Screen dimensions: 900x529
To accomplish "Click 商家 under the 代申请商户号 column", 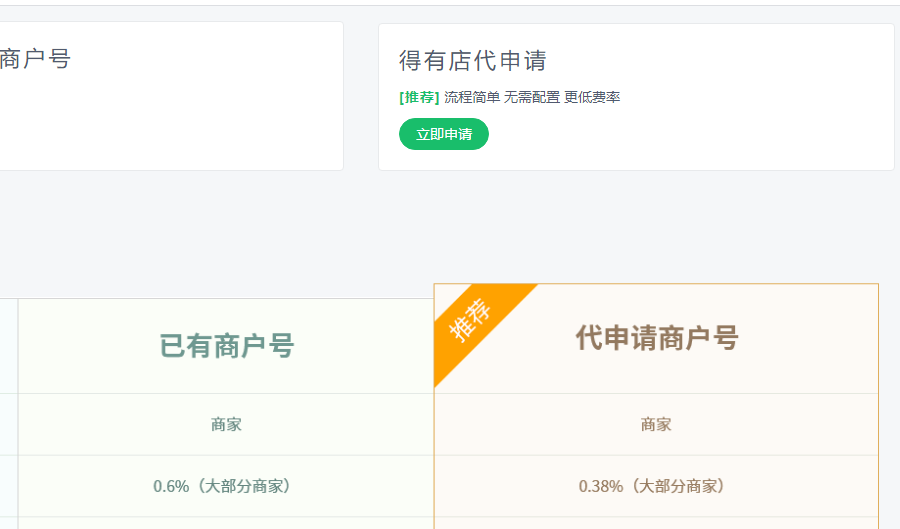I will (656, 424).
